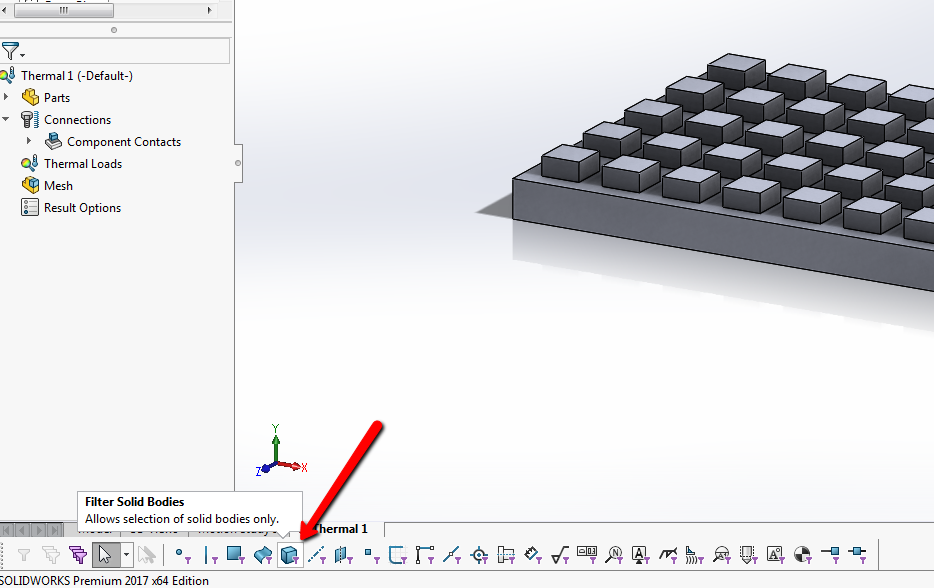The image size is (934, 588).
Task: Click left arrow of panel horizontal scrollbar
Action: pos(5,10)
